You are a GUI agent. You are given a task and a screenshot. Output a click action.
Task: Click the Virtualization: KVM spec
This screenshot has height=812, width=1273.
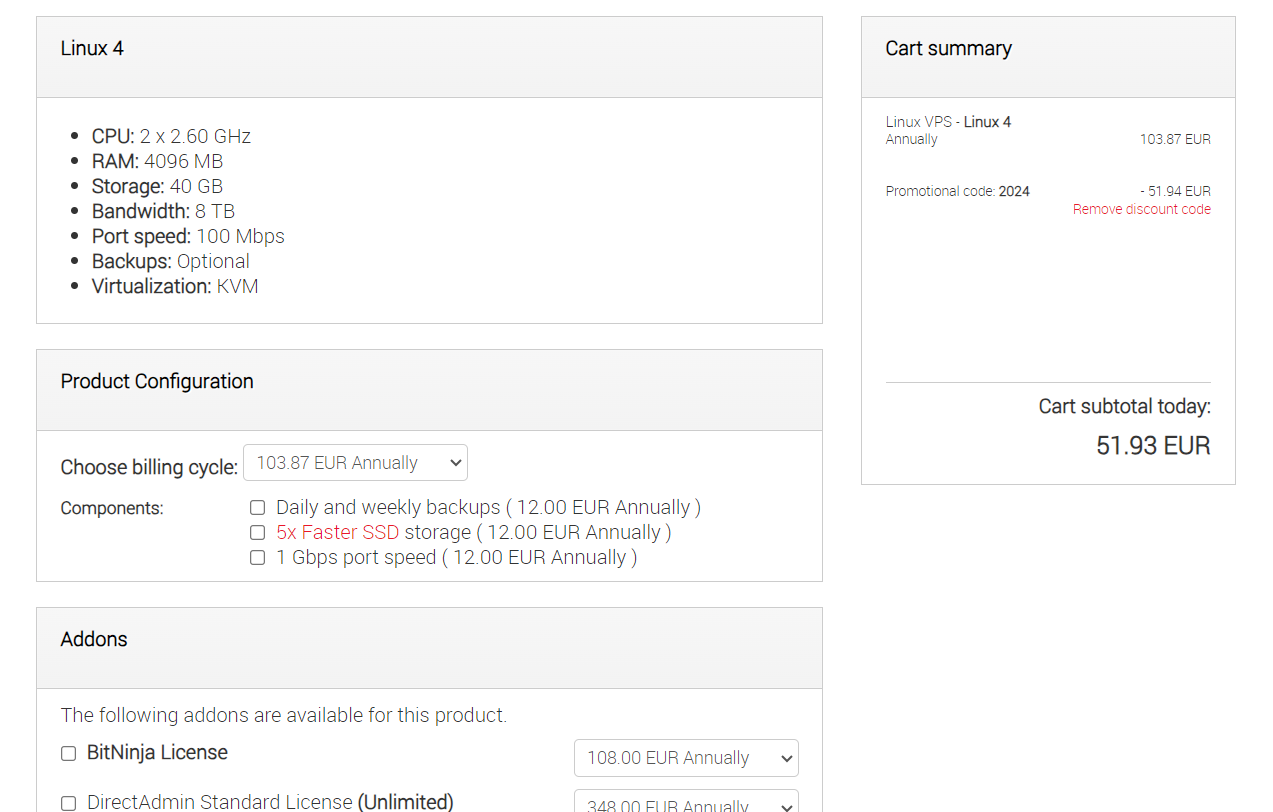(x=175, y=286)
